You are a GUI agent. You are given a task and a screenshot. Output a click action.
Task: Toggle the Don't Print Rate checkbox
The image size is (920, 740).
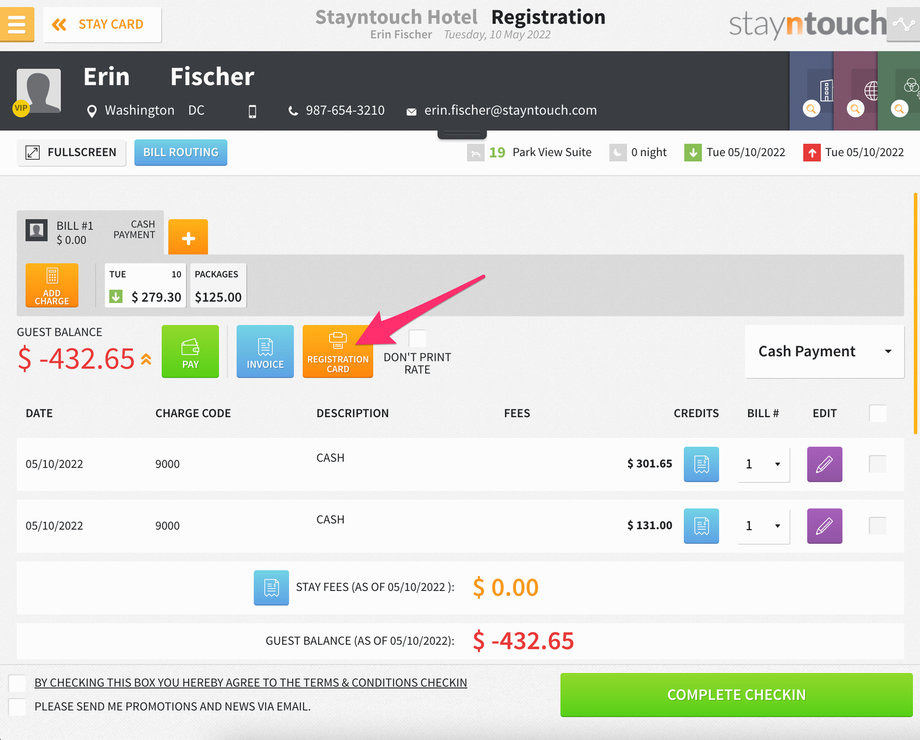417,338
